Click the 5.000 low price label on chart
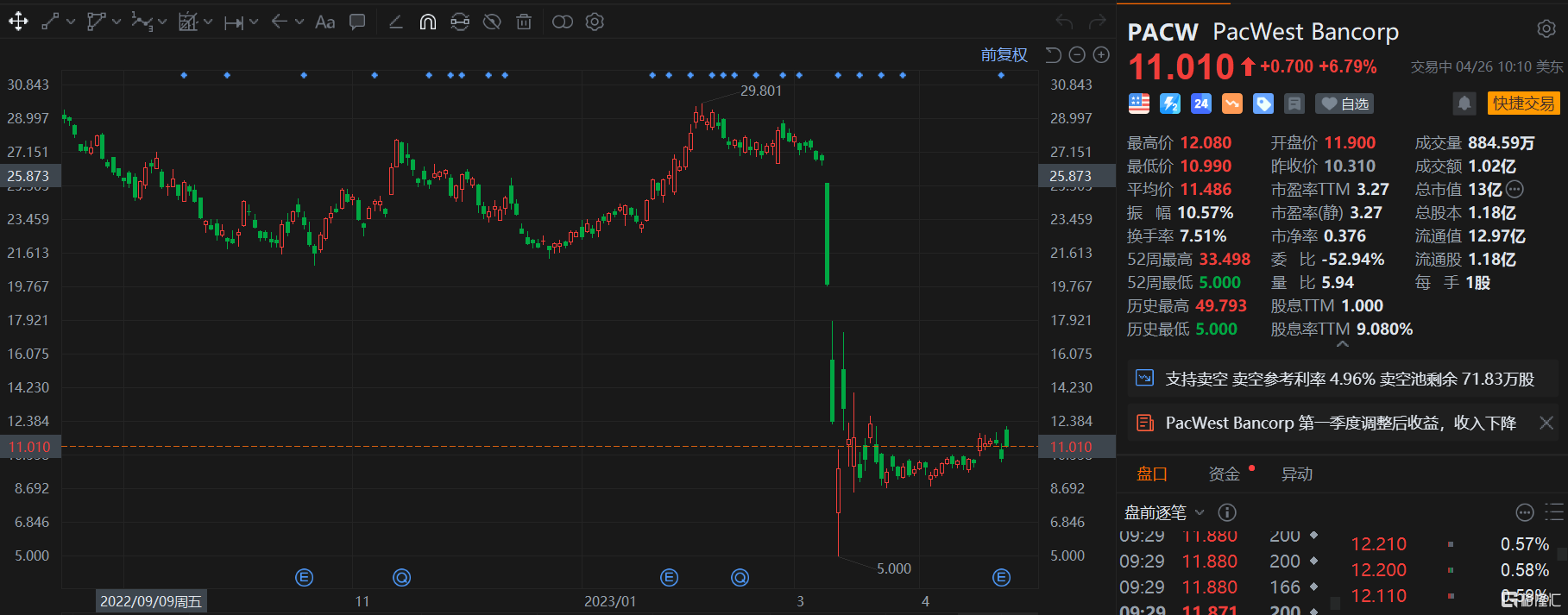The image size is (1568, 615). coord(894,568)
